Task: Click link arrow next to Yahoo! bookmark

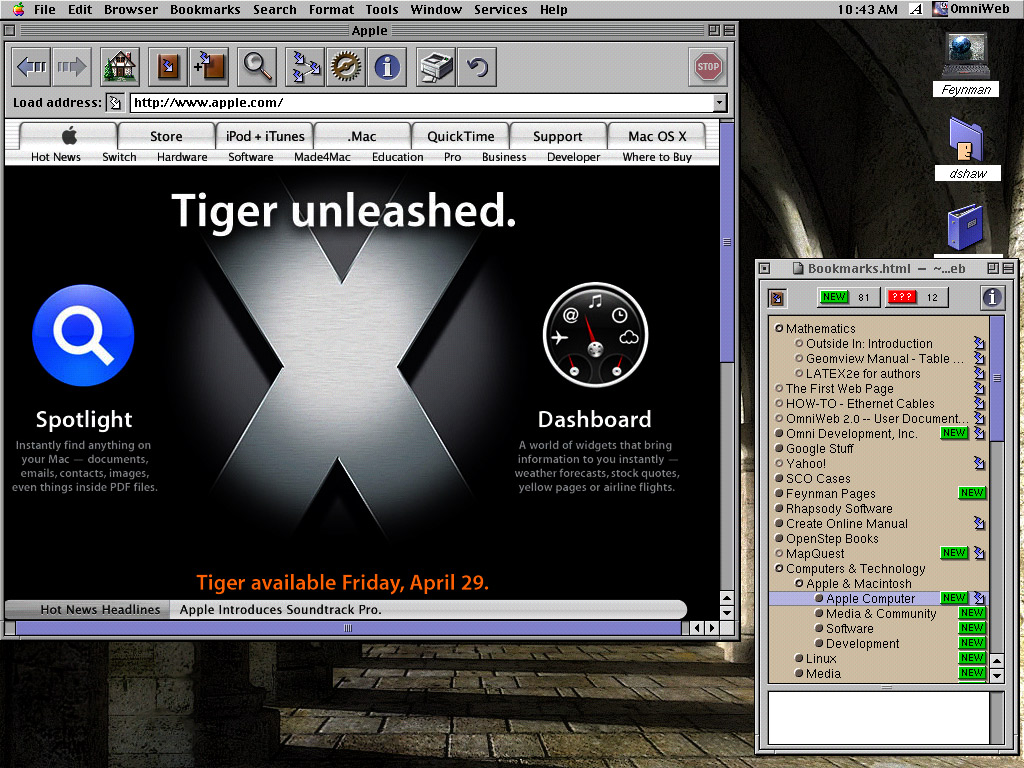Action: (x=979, y=463)
